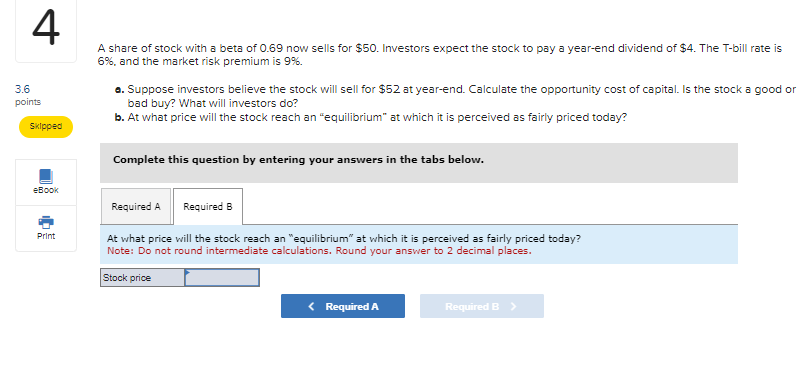Image resolution: width=805 pixels, height=382 pixels.
Task: Click the 3.6 points indicator
Action: click(28, 95)
